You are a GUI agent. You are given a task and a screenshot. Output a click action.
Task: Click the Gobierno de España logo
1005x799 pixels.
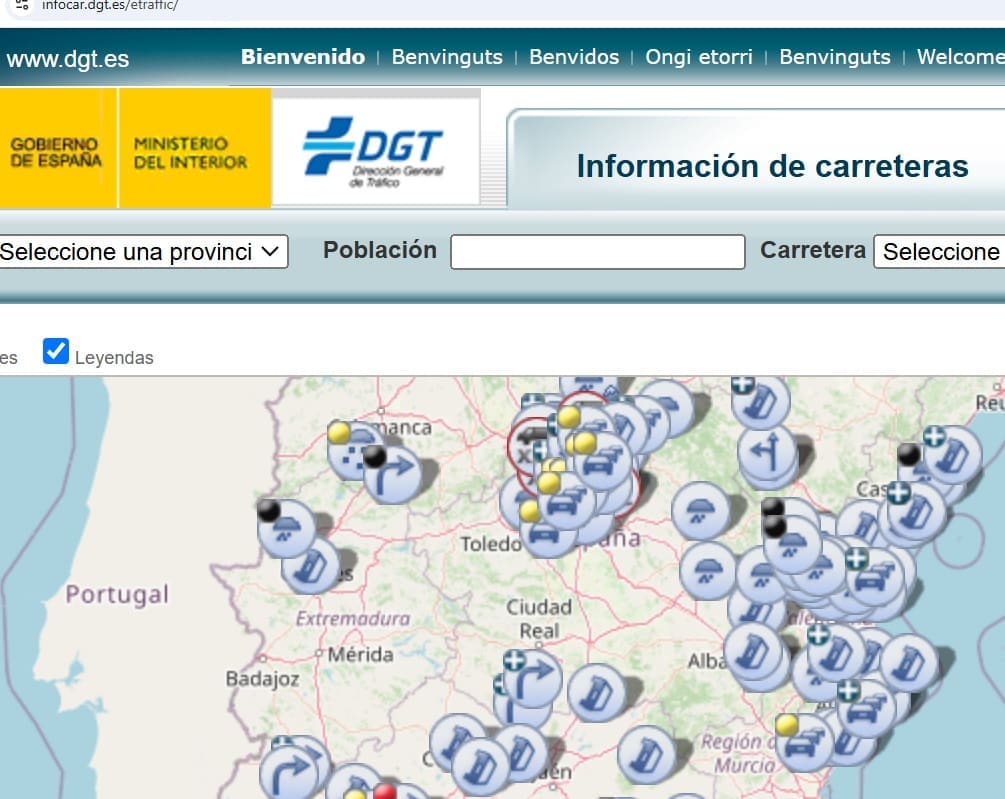coord(57,152)
